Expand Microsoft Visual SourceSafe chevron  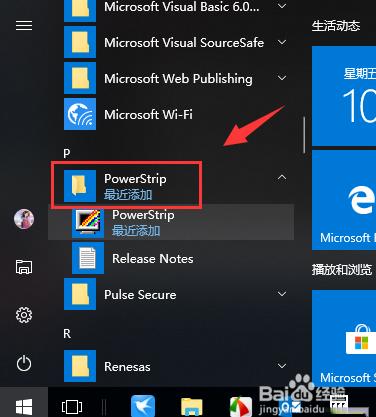tap(282, 42)
